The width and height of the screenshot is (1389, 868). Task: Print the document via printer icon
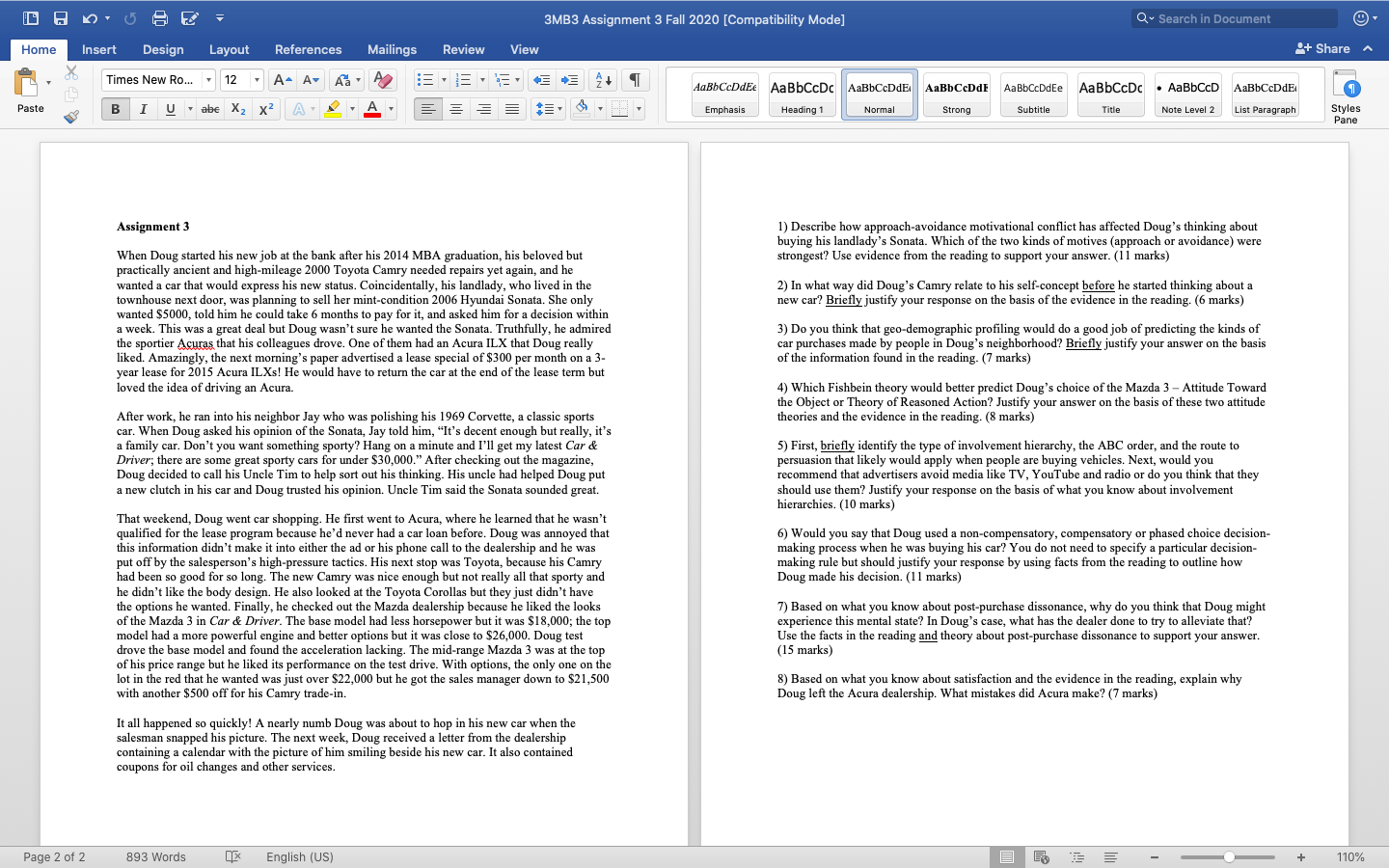click(160, 18)
